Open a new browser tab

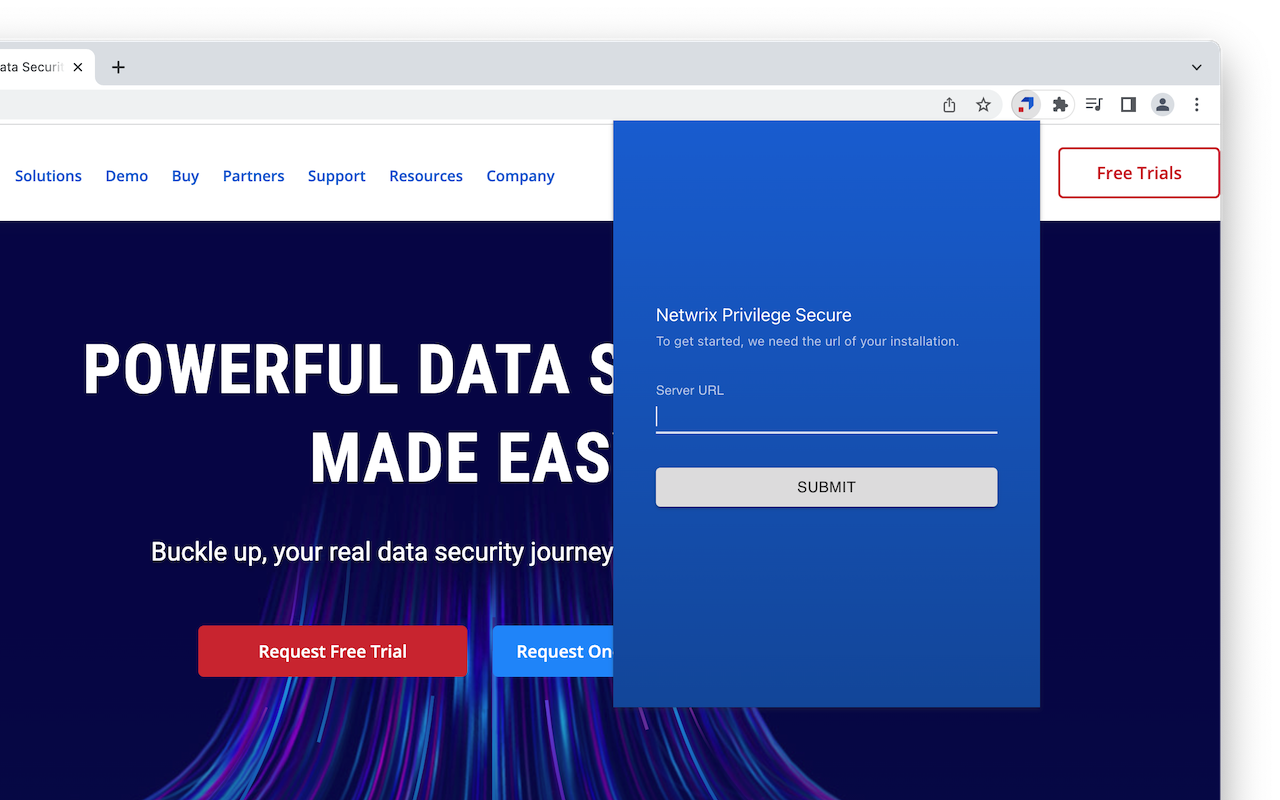click(x=118, y=67)
